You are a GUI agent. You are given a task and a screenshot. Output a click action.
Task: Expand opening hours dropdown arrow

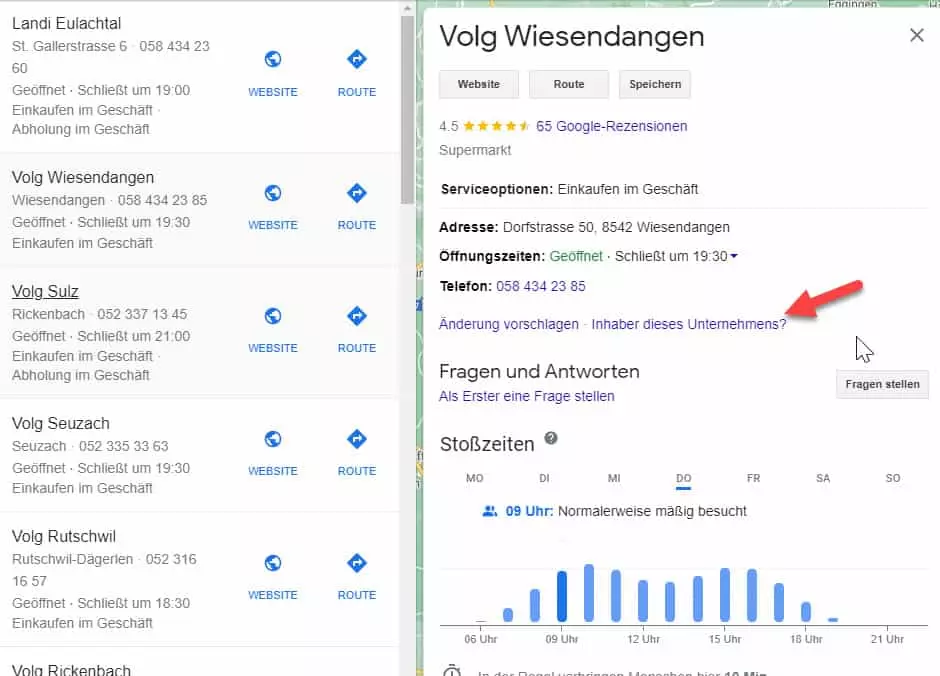(734, 256)
